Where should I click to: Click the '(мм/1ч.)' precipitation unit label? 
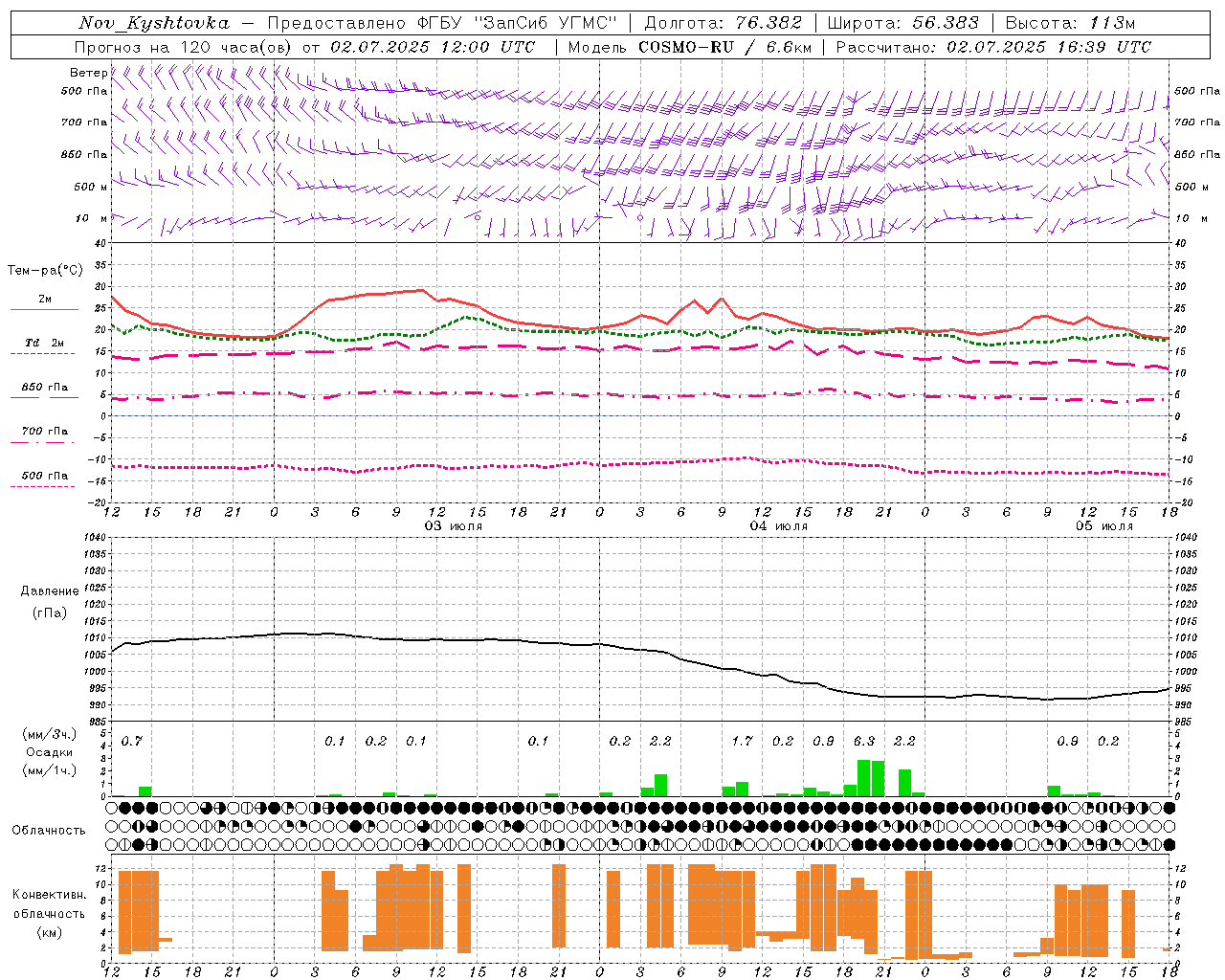(49, 770)
